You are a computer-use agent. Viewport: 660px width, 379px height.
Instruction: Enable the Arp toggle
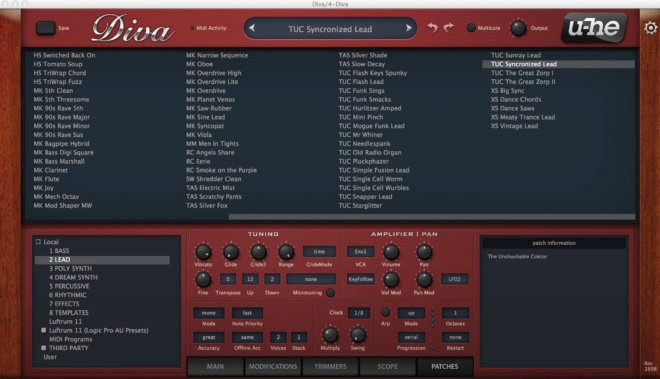[385, 312]
